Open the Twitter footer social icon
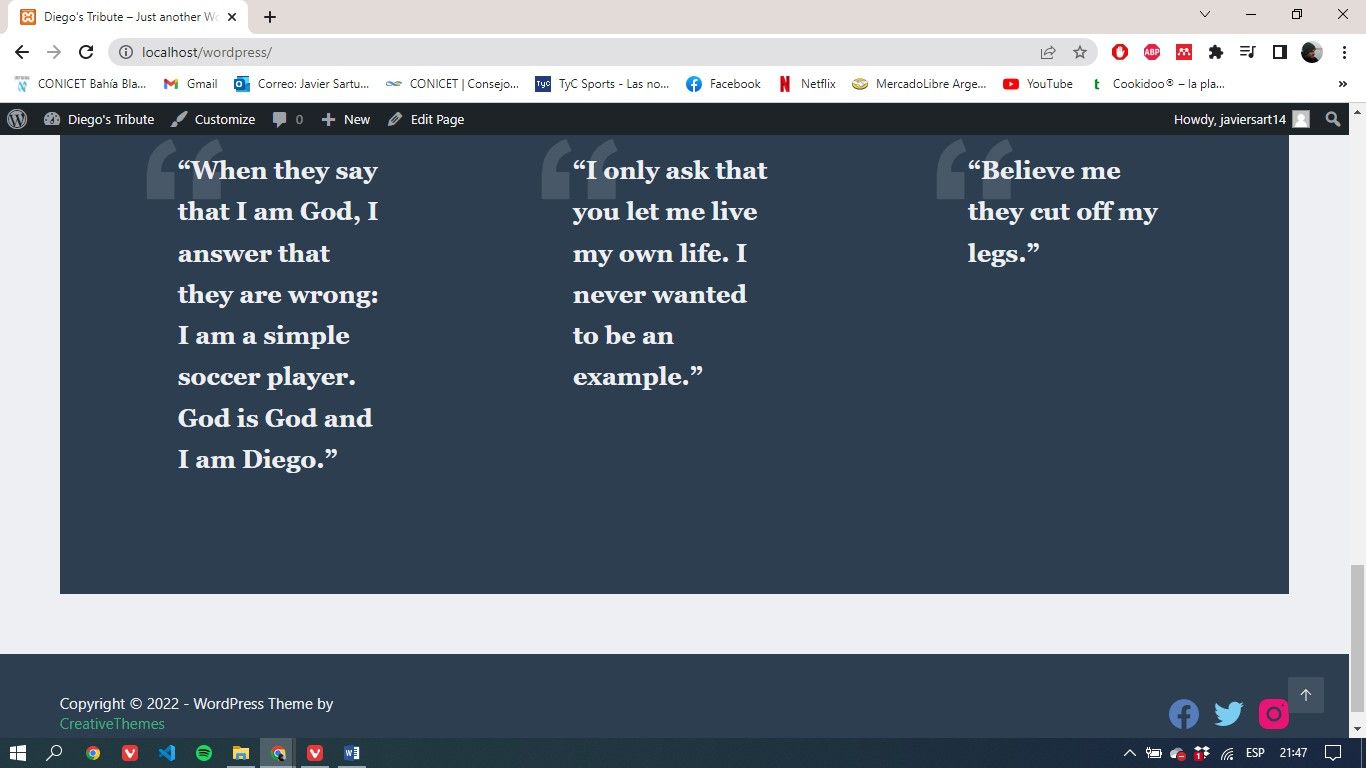Viewport: 1366px width, 768px height. (x=1228, y=713)
